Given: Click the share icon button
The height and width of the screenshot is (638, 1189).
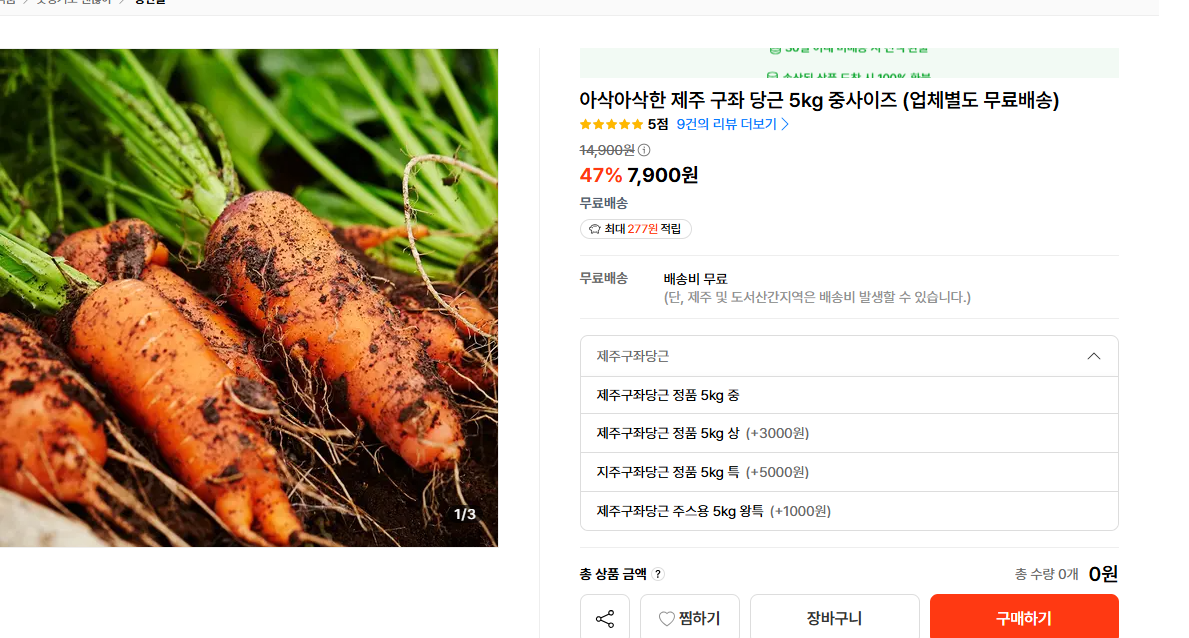Looking at the screenshot, I should (x=604, y=618).
